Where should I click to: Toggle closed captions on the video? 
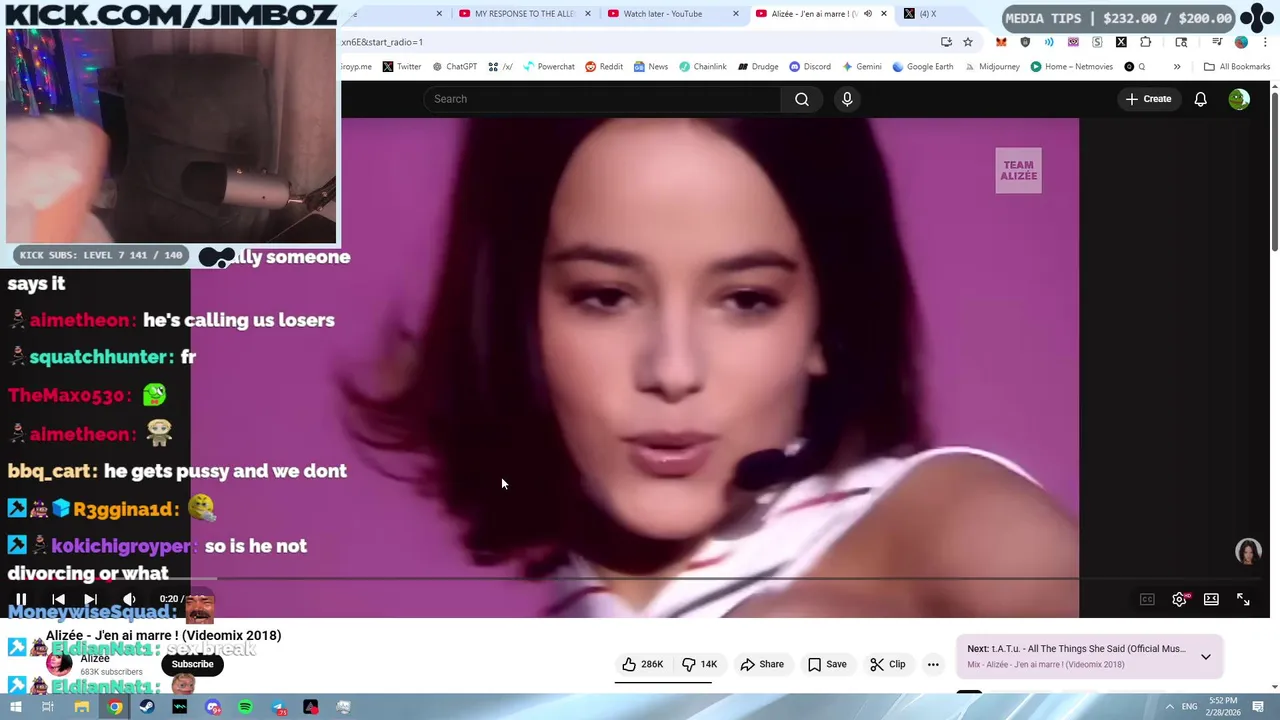[x=1147, y=599]
